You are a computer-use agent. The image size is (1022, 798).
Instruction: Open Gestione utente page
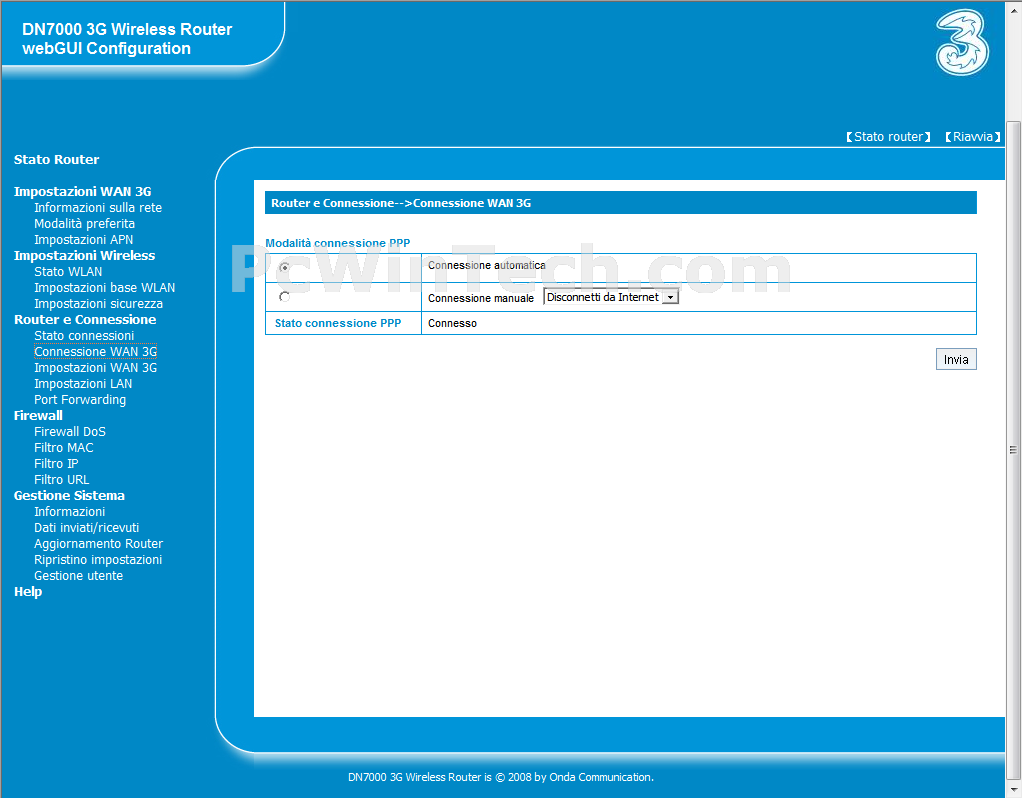[x=78, y=575]
